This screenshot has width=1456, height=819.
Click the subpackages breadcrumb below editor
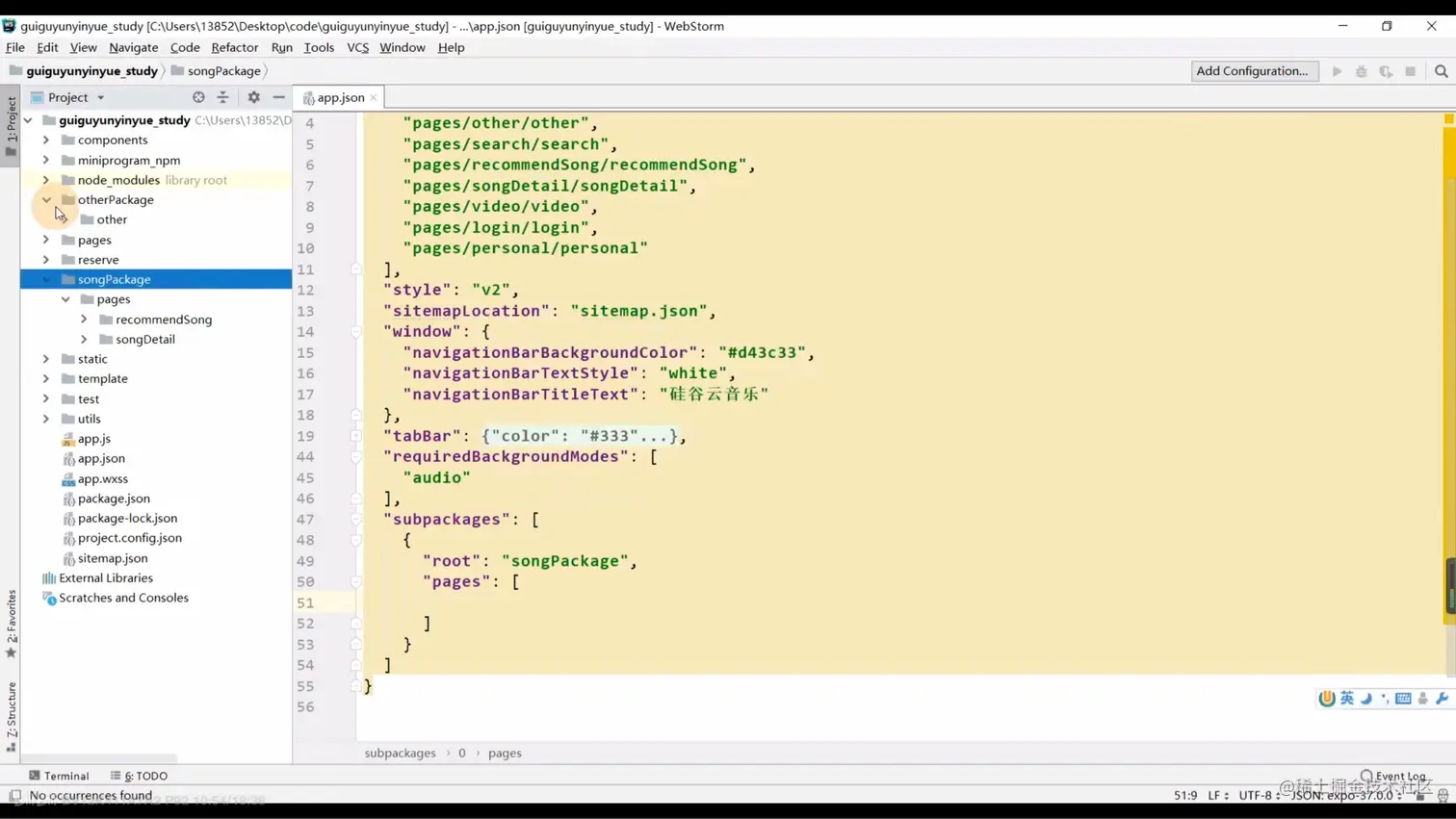click(400, 754)
